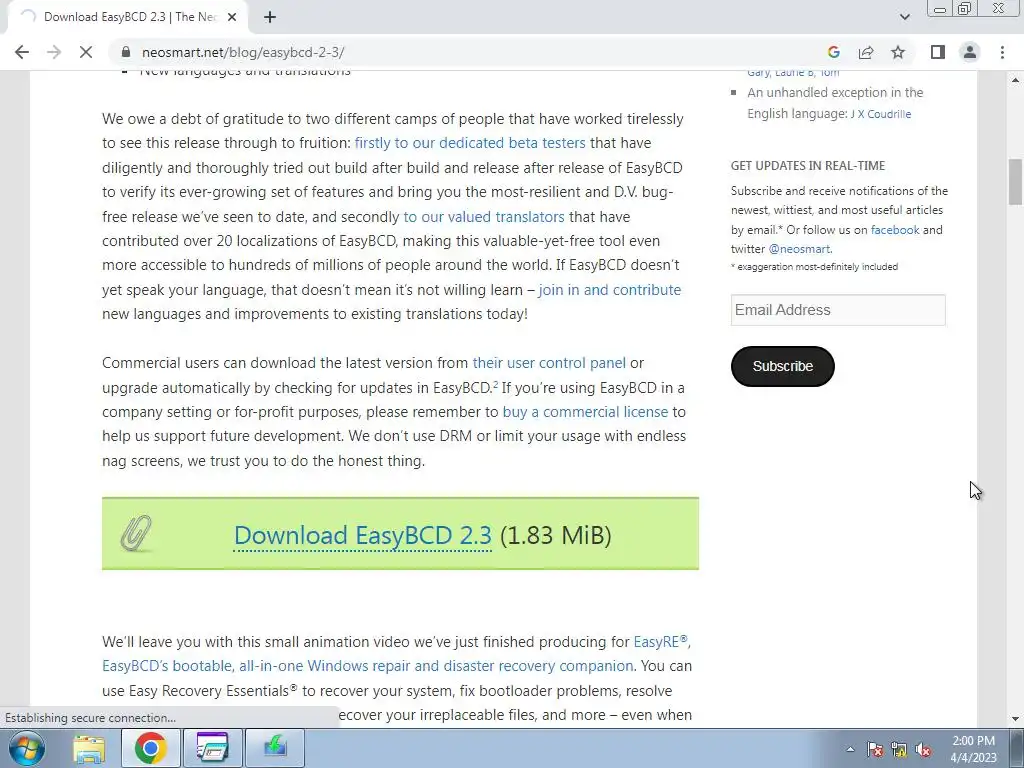Open the taskbar app with green arrow icon
The width and height of the screenshot is (1024, 768).
274,748
